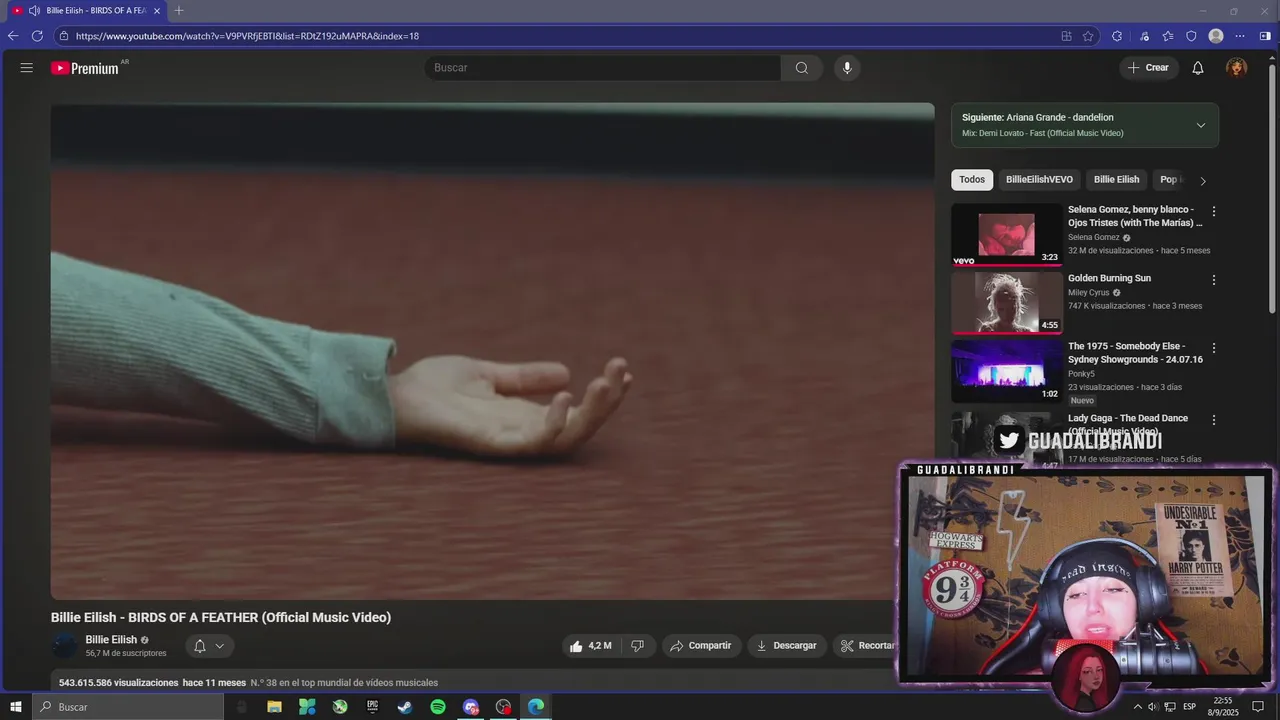1280x720 pixels.
Task: Select the Pop filter chip
Action: point(1169,180)
